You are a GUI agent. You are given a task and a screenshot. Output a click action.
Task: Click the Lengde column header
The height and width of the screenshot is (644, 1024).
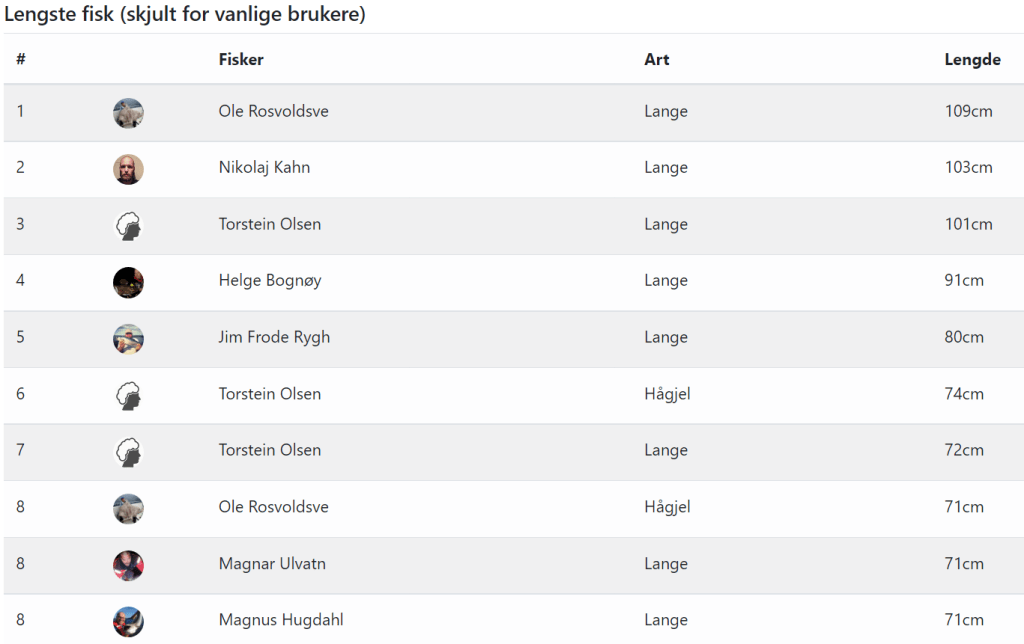pyautogui.click(x=972, y=59)
